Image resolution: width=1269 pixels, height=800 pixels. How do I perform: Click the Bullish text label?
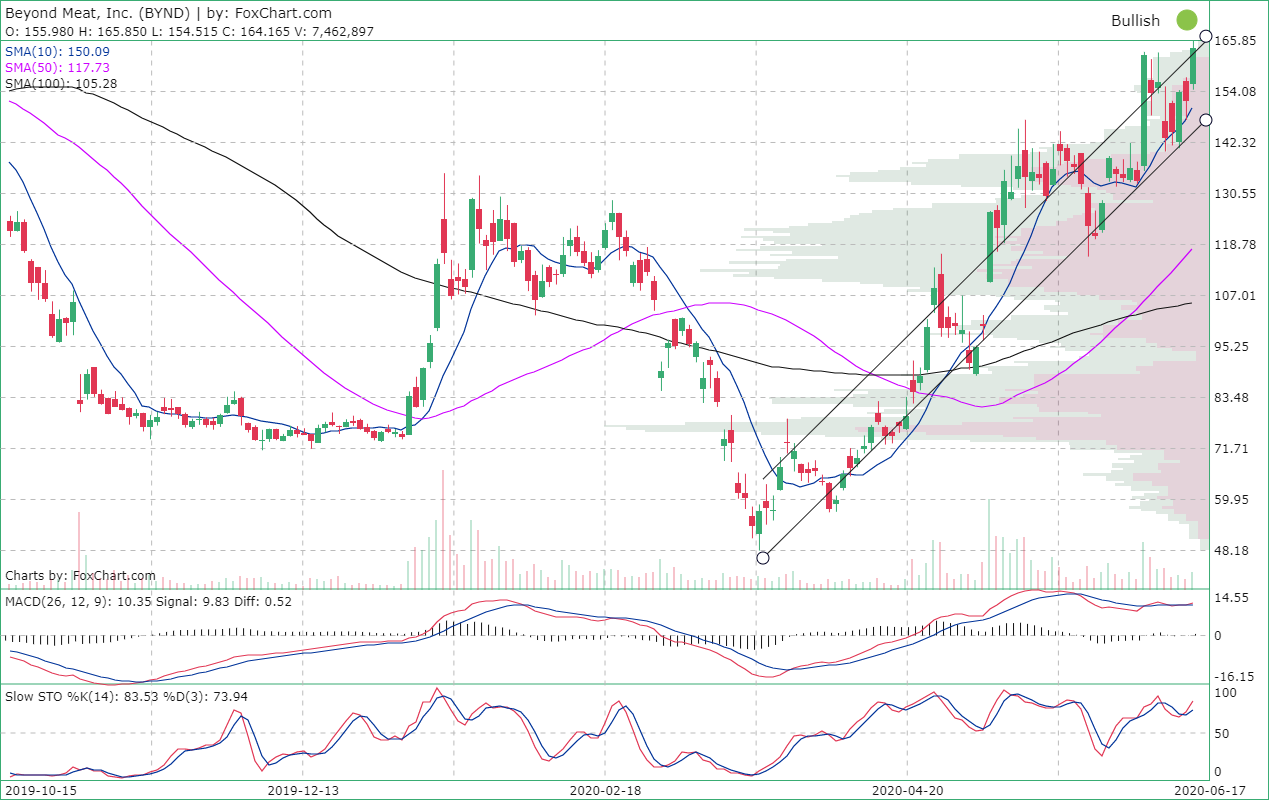1137,20
